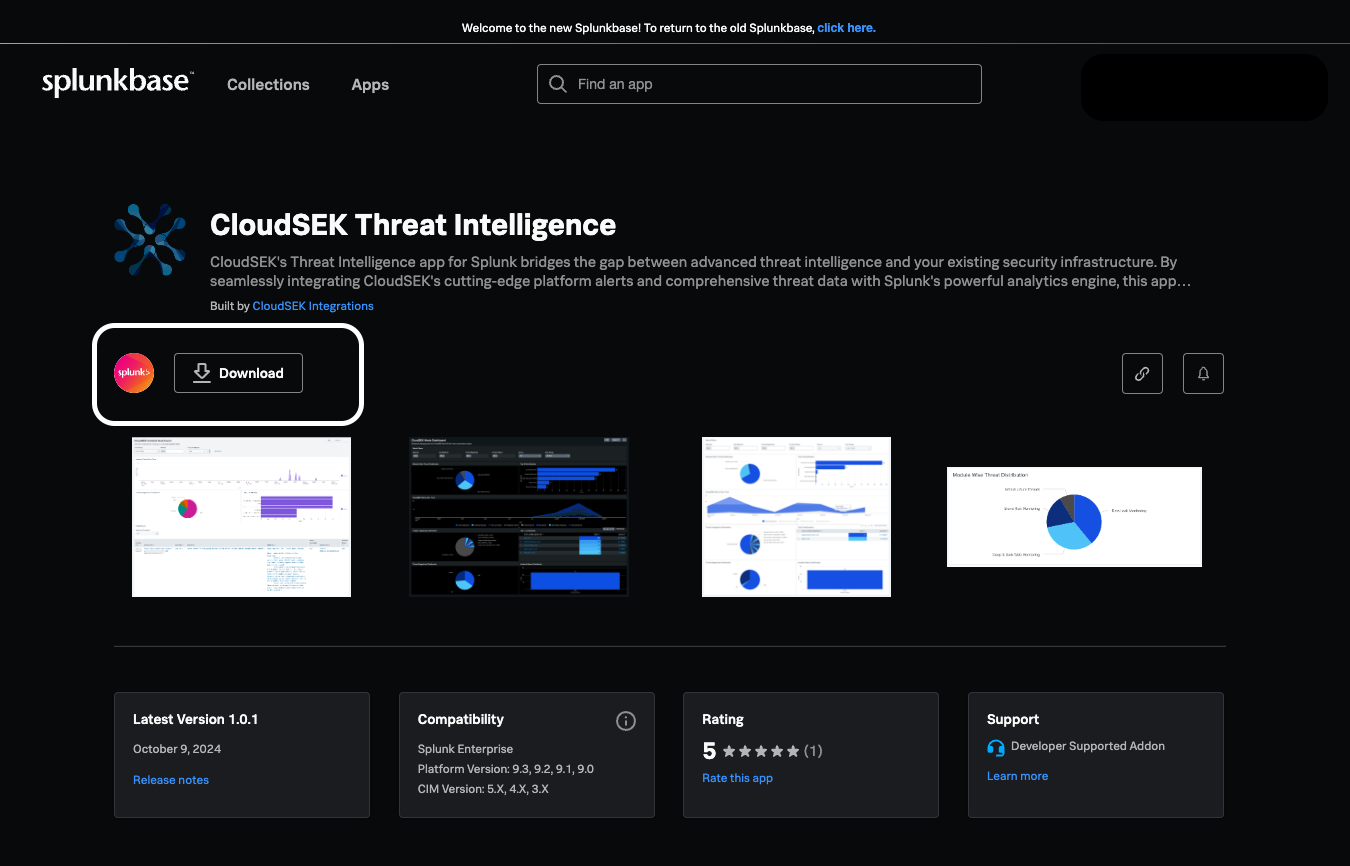Open the first white dashboard screenshot

point(241,517)
